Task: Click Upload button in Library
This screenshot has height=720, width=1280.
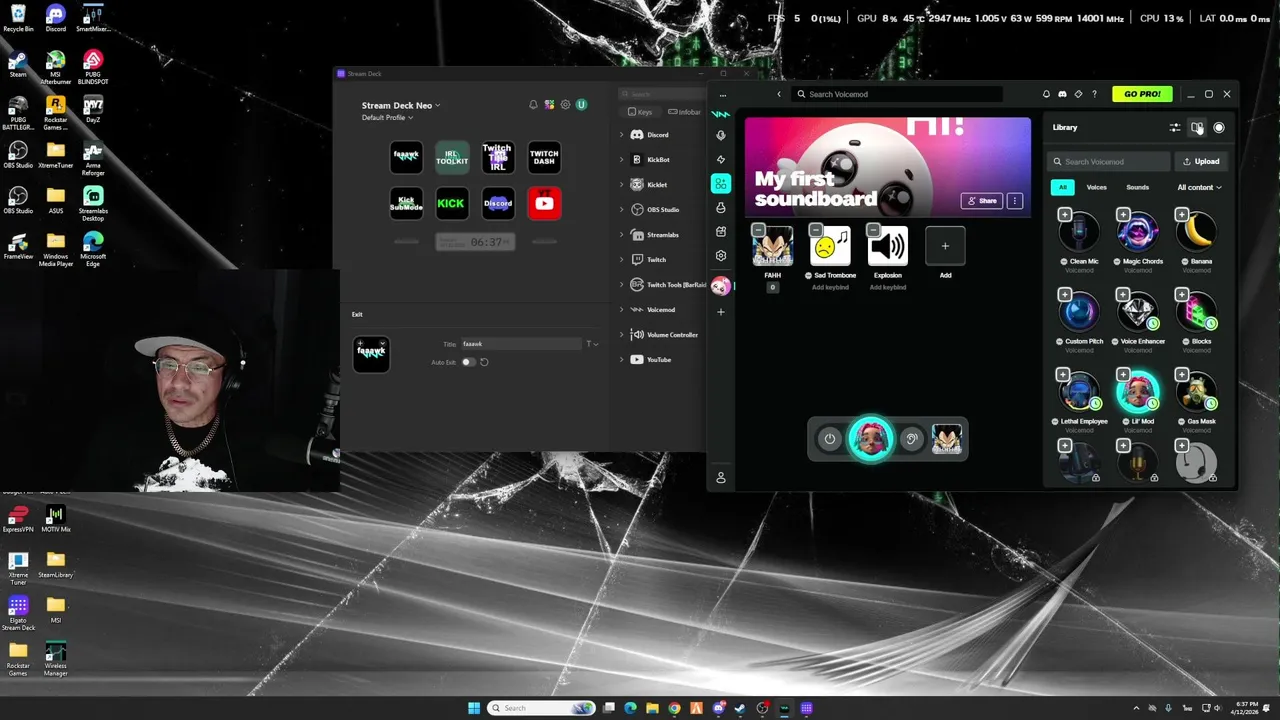Action: click(x=1201, y=161)
